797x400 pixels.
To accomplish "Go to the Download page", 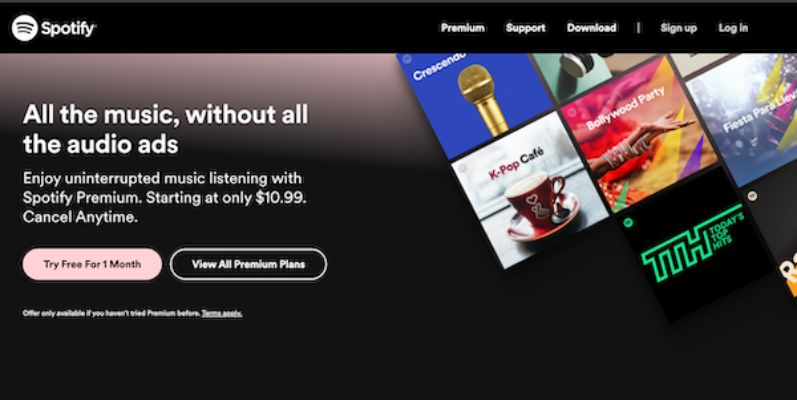I will 592,28.
